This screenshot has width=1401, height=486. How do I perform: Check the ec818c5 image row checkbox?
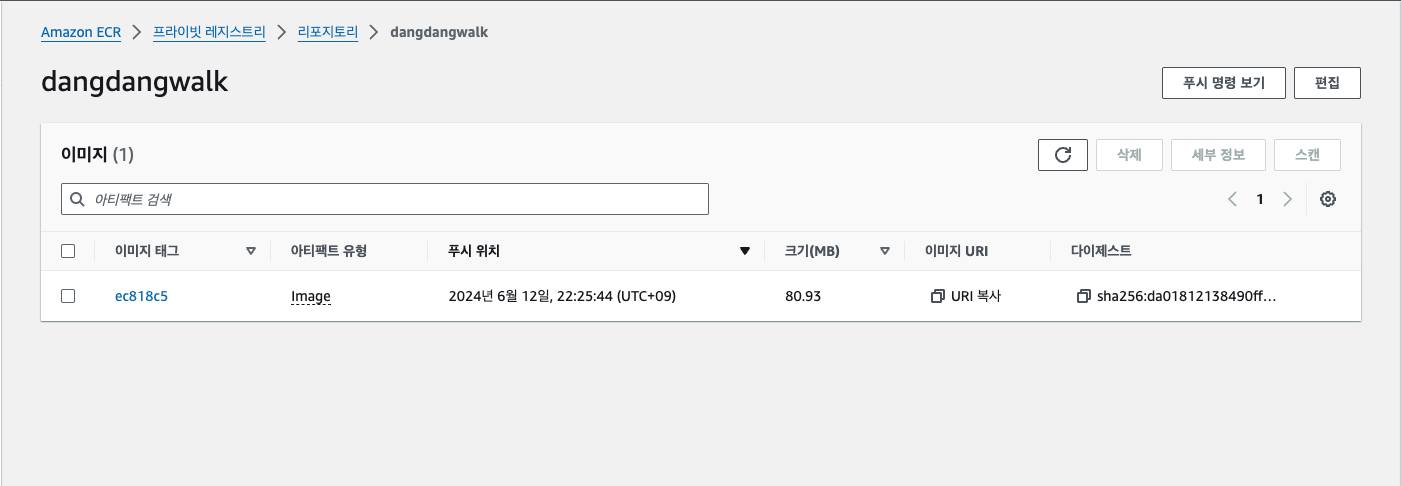coord(68,296)
